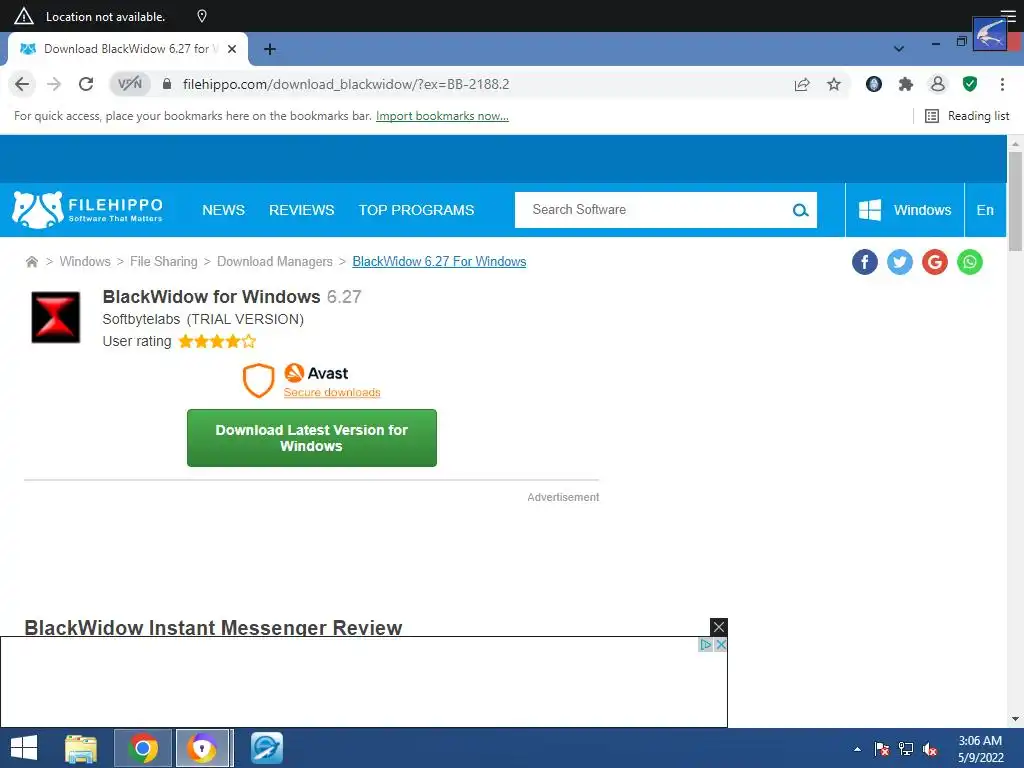Viewport: 1024px width, 768px height.
Task: Expand the tab search chevron
Action: click(899, 49)
